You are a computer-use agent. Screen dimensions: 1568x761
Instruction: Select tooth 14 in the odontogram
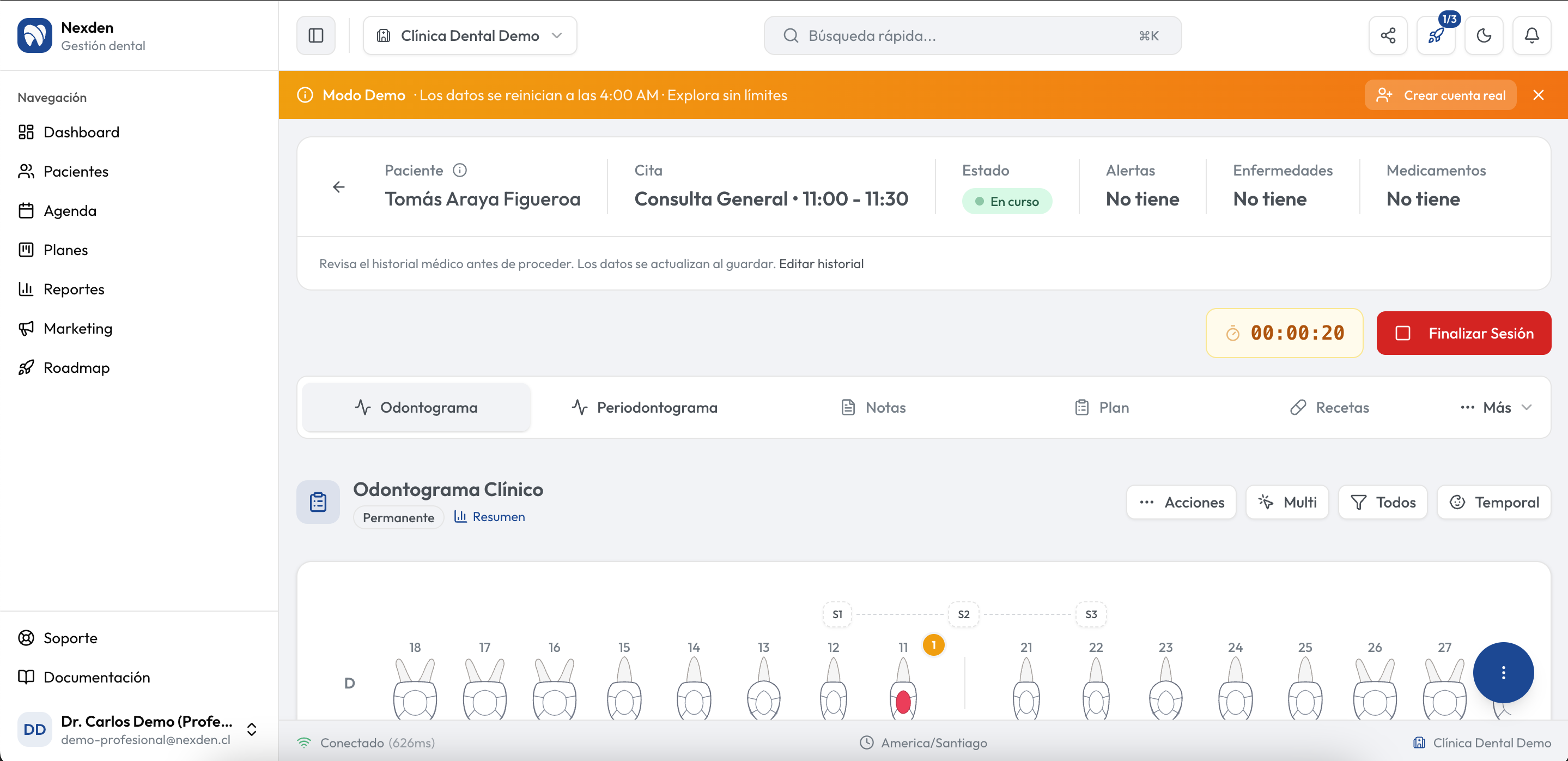point(694,688)
